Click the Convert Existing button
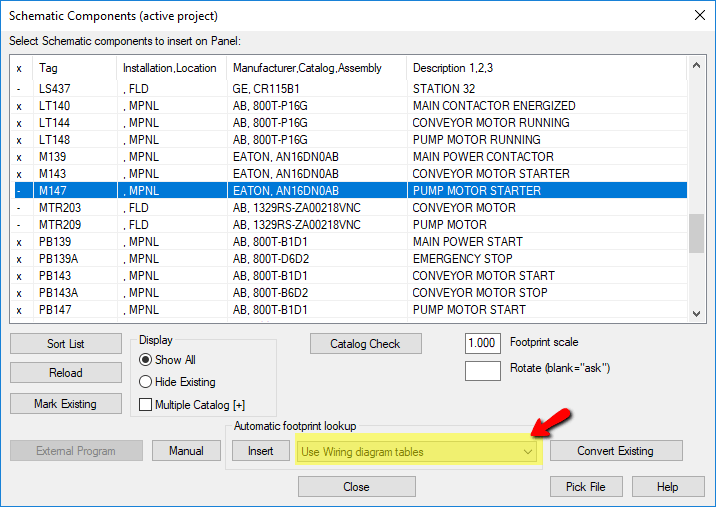Screen dimensions: 716x507 616,451
